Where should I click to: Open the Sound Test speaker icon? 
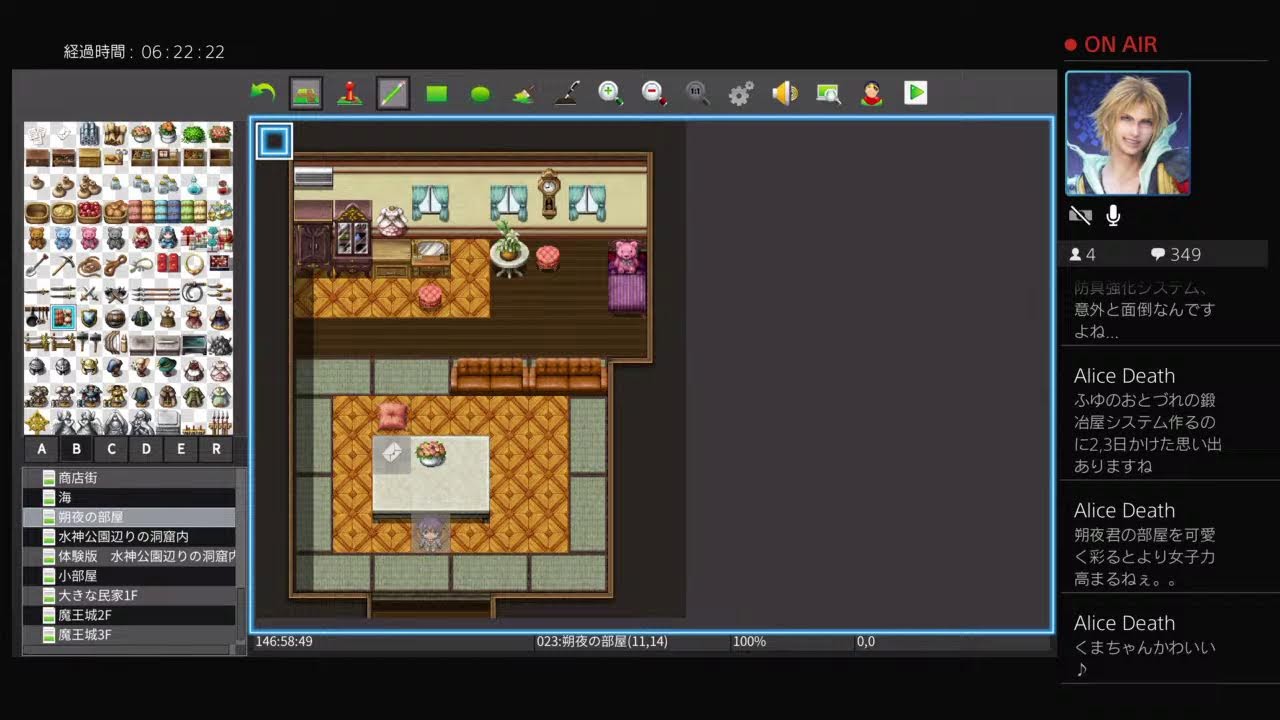click(785, 93)
